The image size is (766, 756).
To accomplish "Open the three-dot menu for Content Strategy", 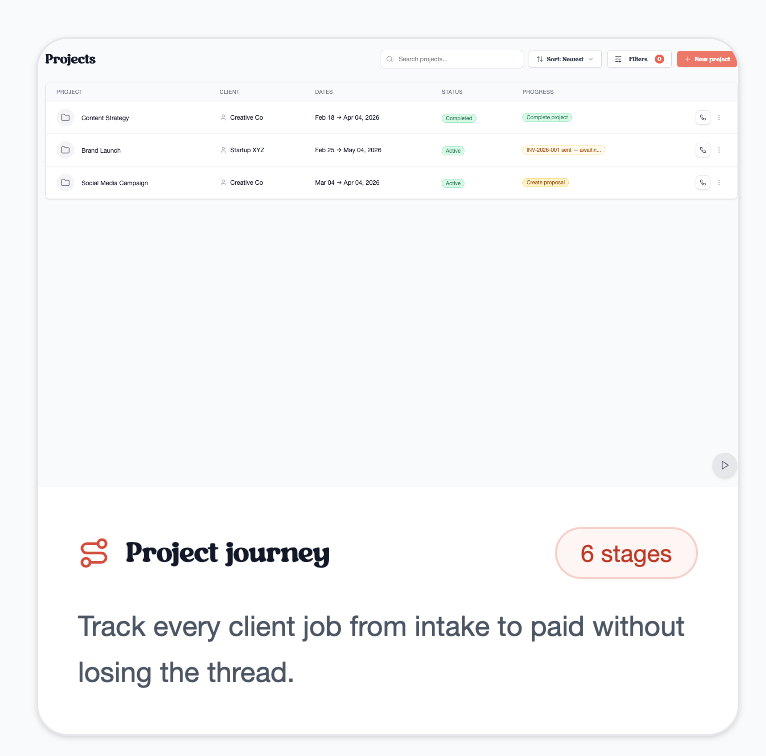I will click(719, 118).
